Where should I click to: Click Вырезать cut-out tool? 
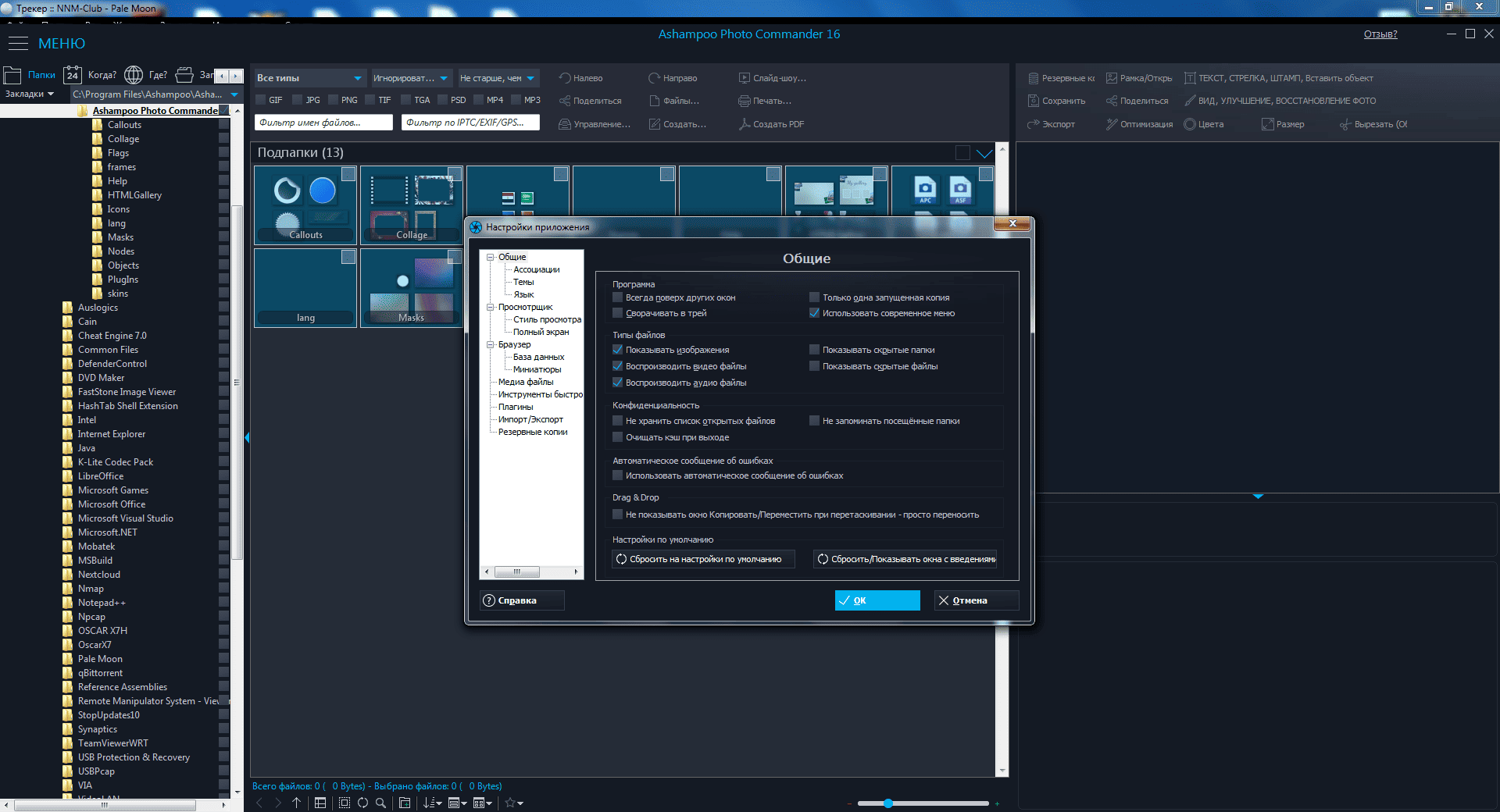tap(1373, 124)
